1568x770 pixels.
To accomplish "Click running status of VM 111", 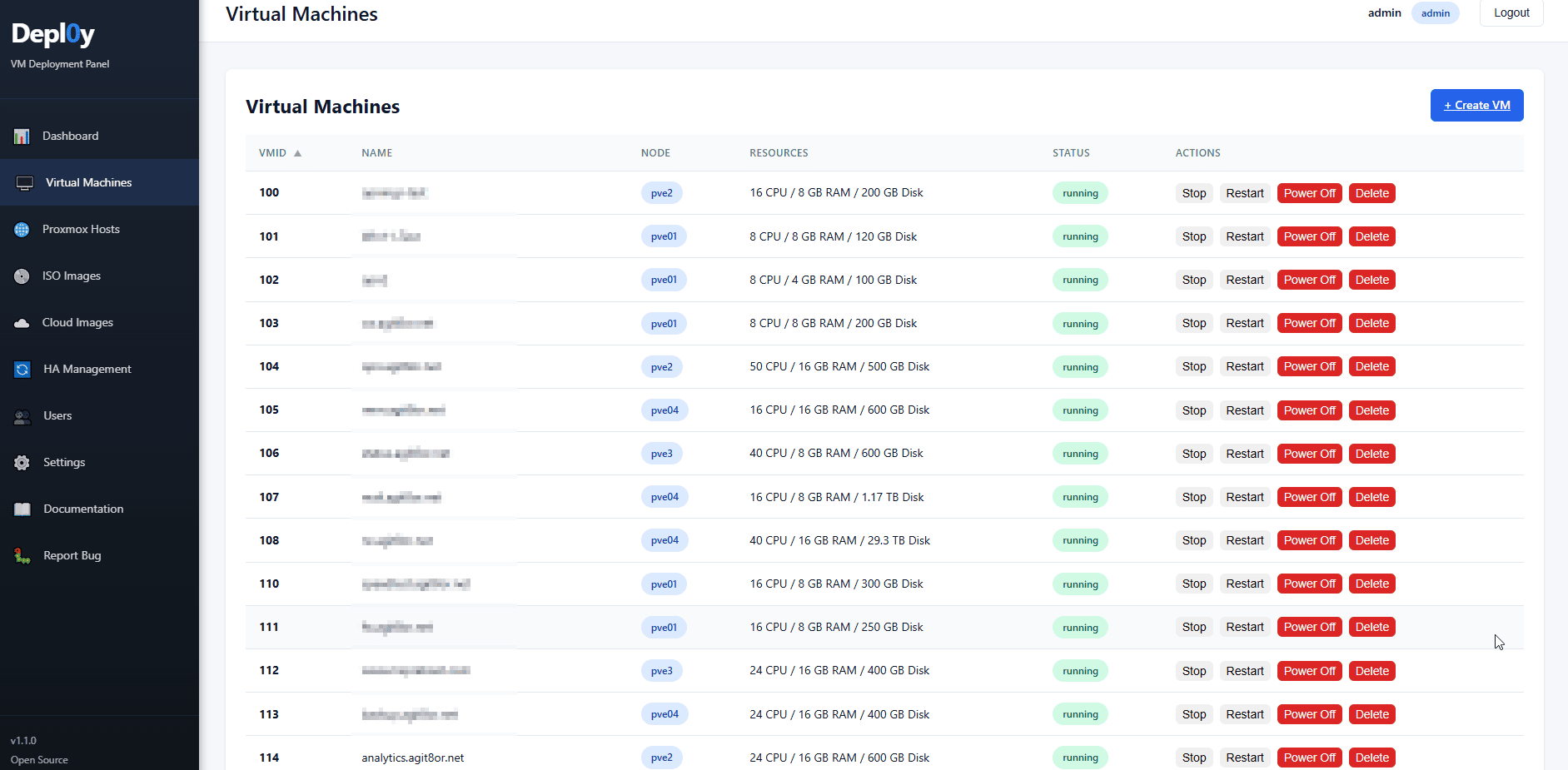I will [x=1080, y=628].
